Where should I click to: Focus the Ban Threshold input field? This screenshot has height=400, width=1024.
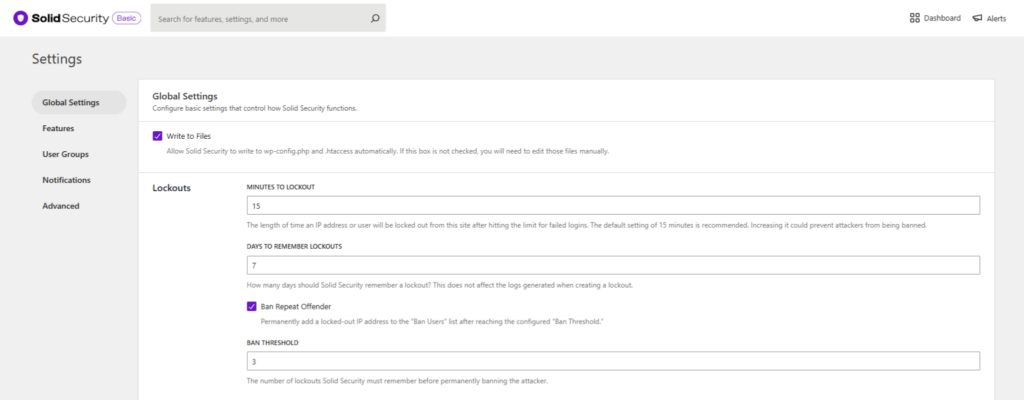pos(612,361)
